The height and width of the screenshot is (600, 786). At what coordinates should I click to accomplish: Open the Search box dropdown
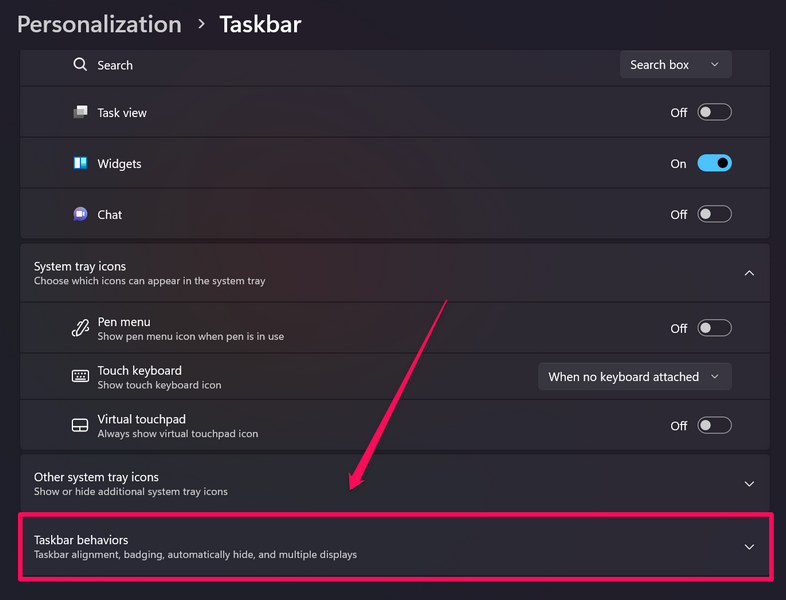675,65
